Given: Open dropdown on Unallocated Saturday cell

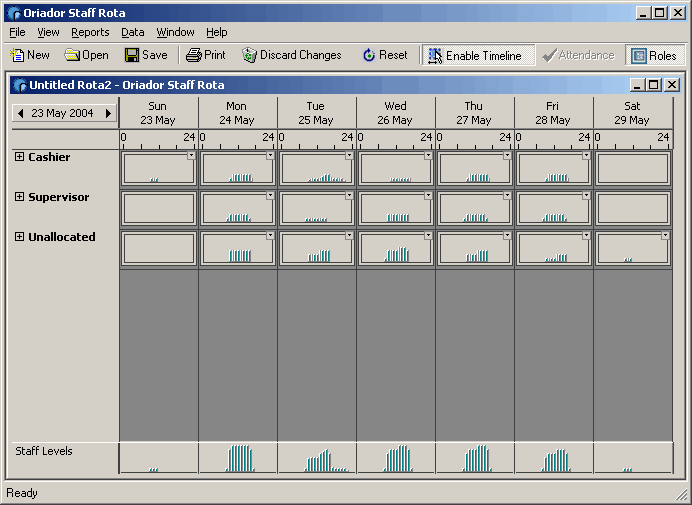Looking at the screenshot, I should 665,236.
